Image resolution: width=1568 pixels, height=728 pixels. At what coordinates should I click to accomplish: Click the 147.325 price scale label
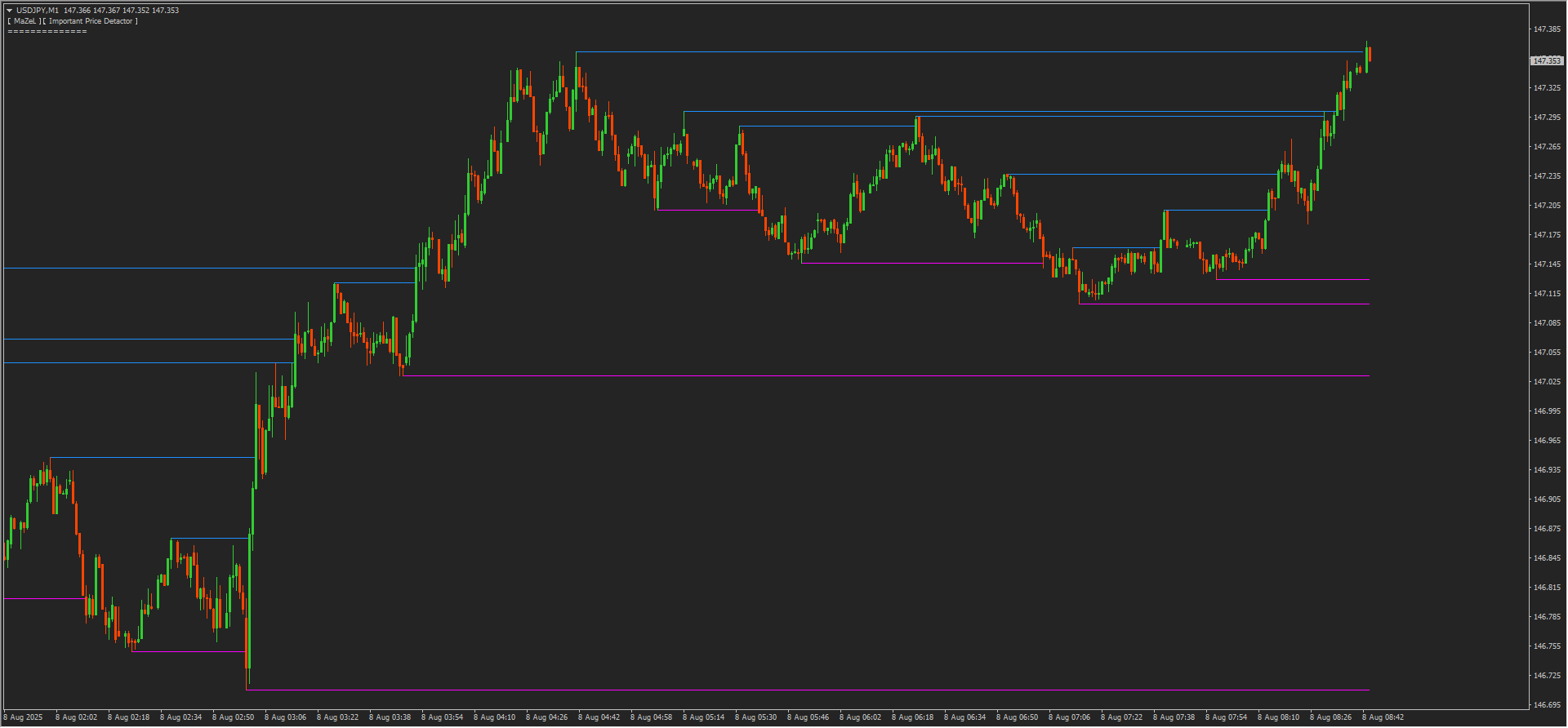coord(1547,88)
